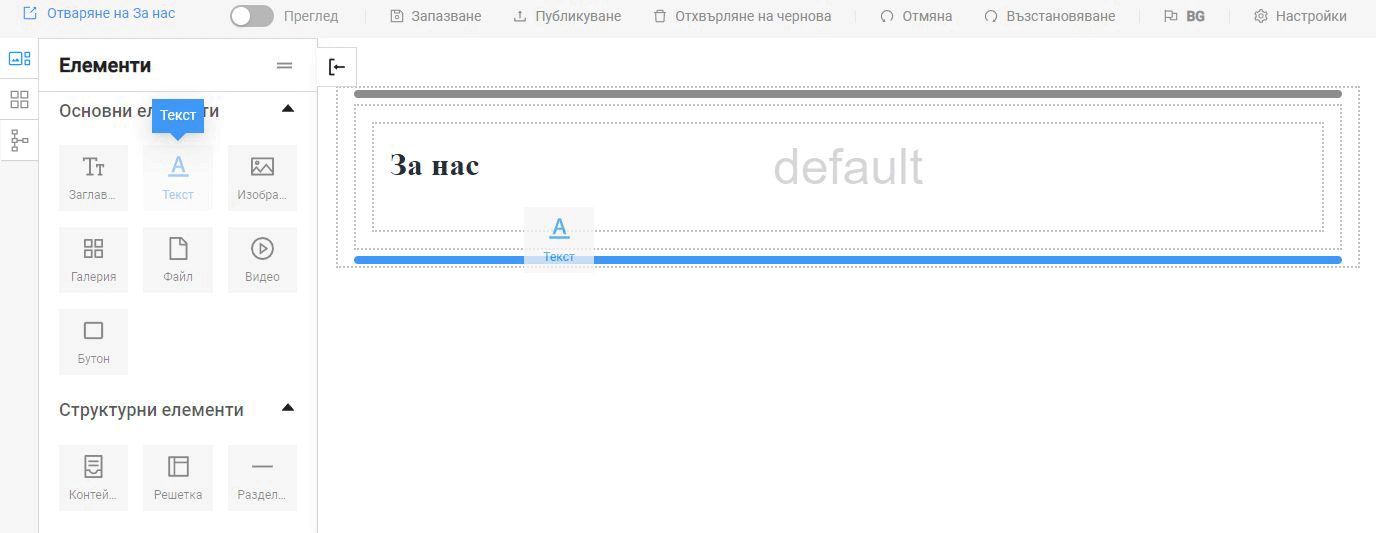Switch to the structure tree sidebar tab
This screenshot has height=533, width=1376.
click(x=19, y=140)
